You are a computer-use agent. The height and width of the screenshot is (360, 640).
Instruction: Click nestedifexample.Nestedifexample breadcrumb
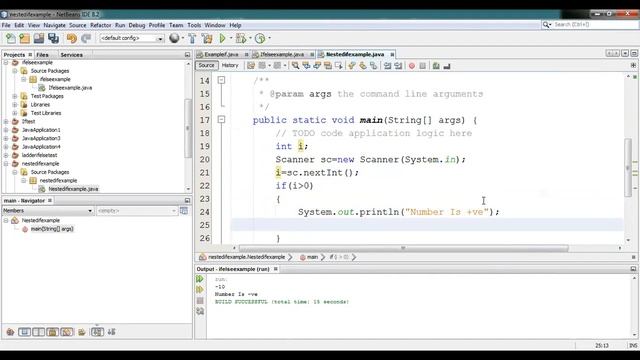click(246, 257)
